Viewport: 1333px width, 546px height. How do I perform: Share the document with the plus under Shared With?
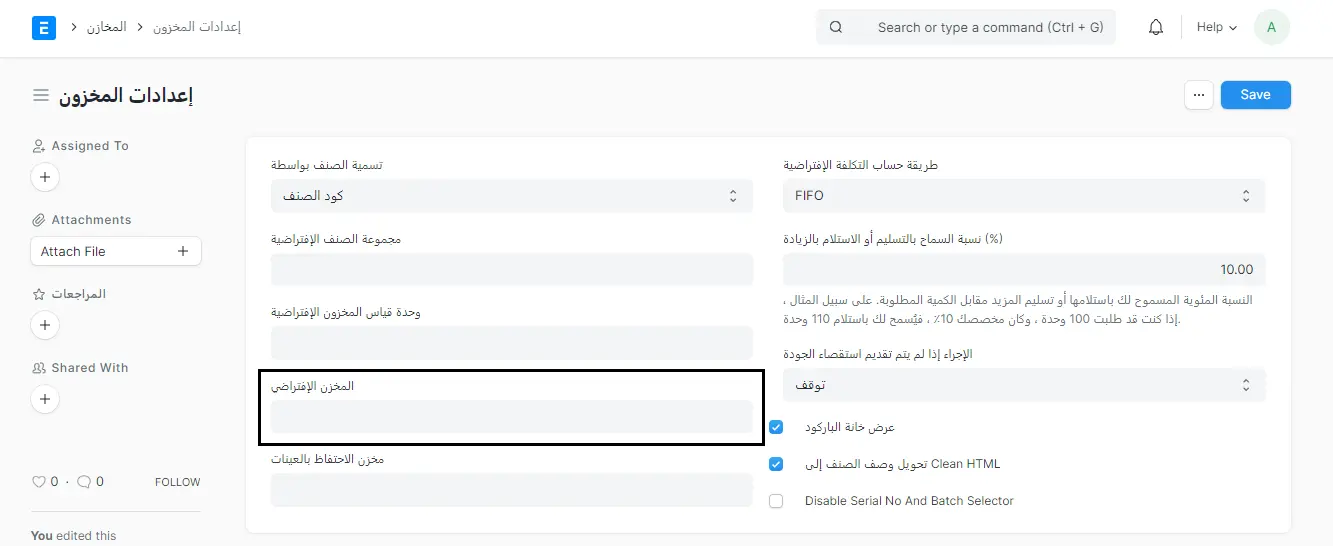pos(45,399)
